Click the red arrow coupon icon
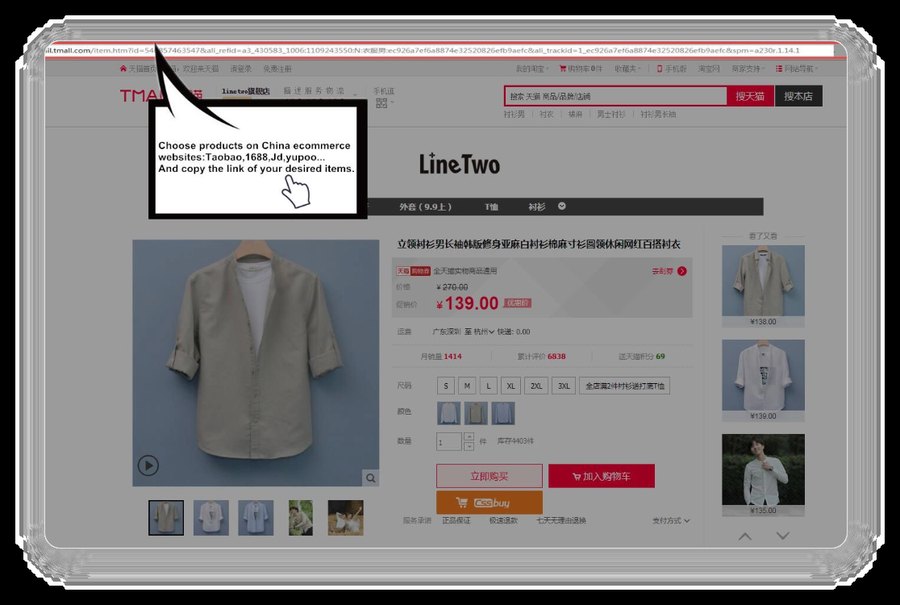The image size is (900, 605). click(682, 271)
